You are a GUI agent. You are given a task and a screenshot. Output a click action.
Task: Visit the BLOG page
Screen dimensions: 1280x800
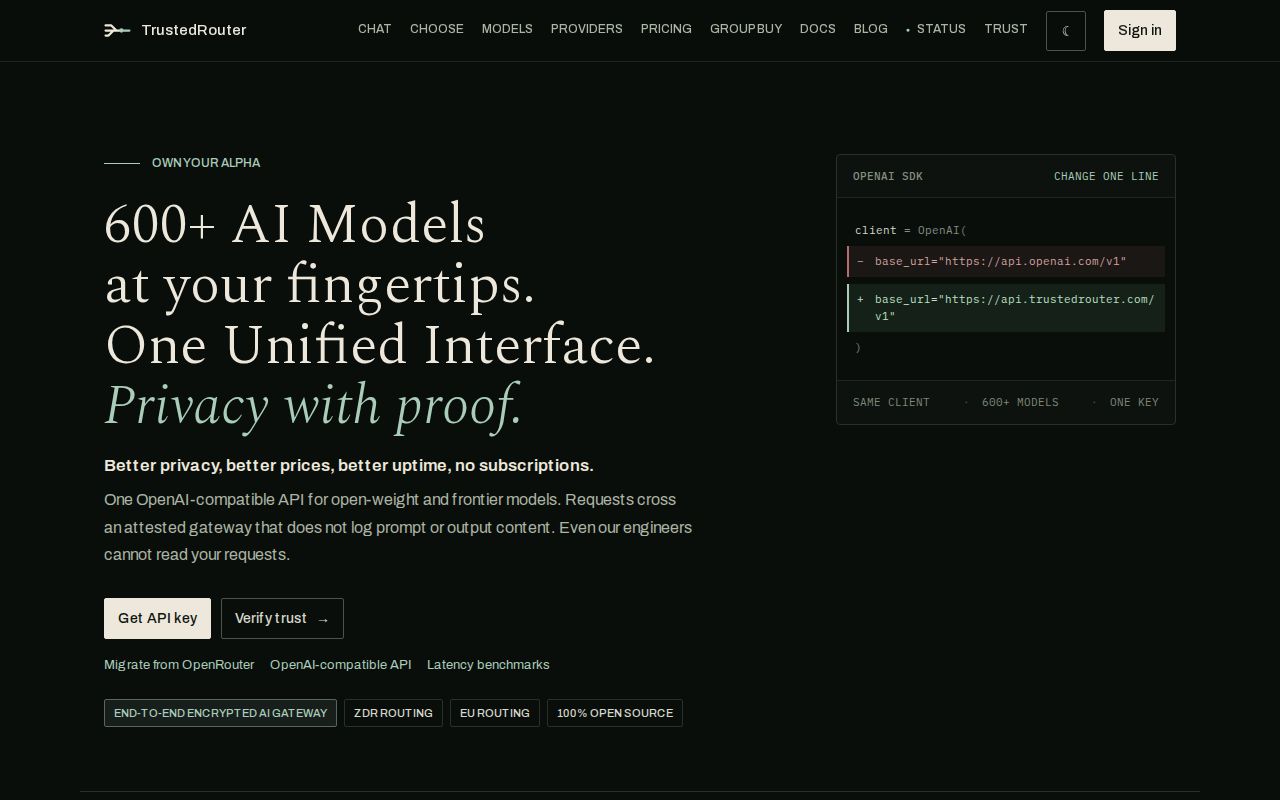(871, 29)
